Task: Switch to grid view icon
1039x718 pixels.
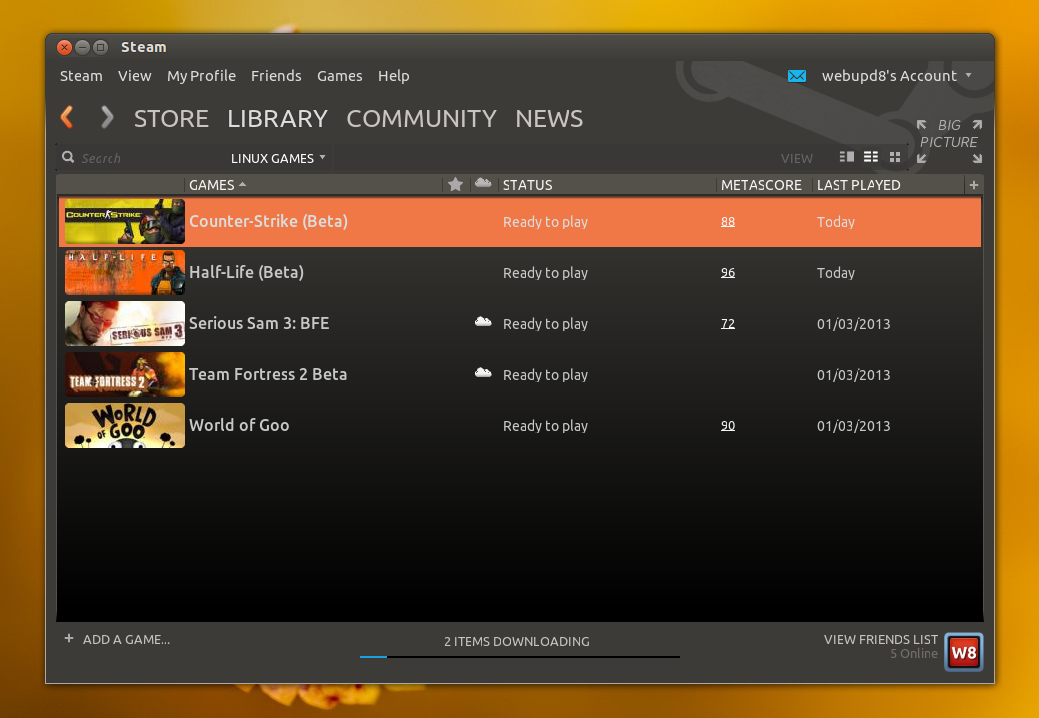Action: [895, 157]
